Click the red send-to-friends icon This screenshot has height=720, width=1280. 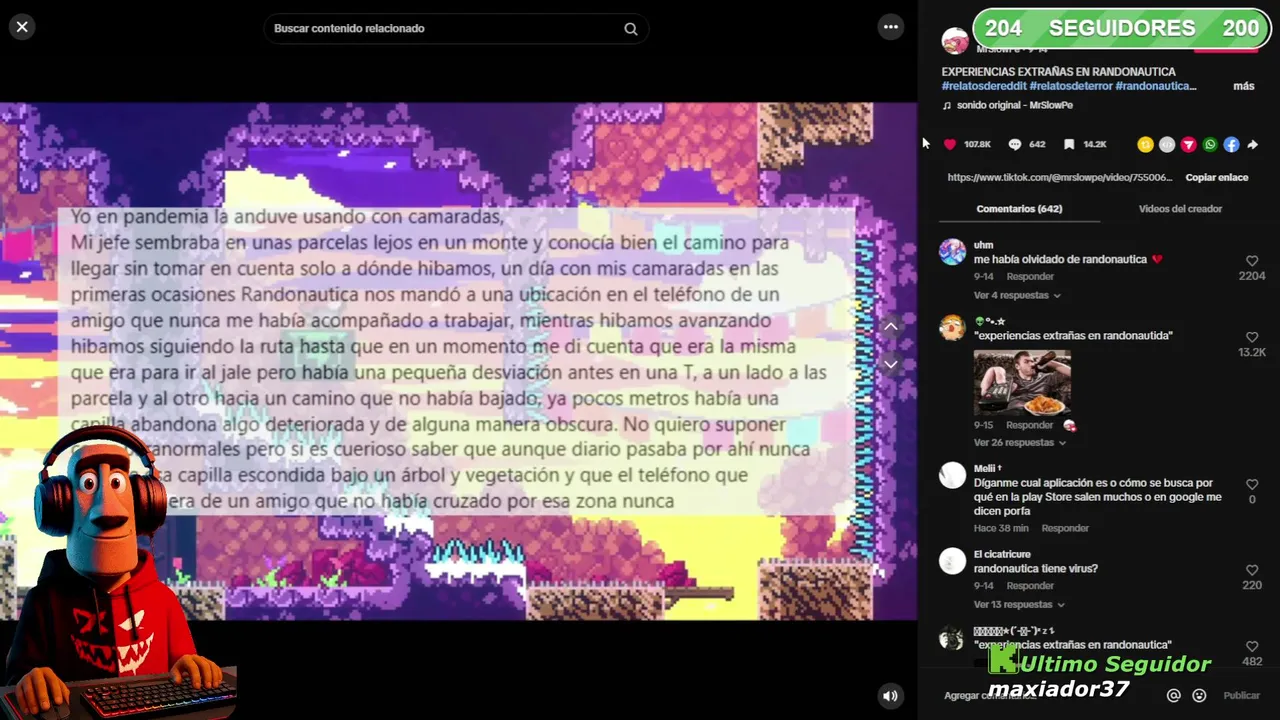pyautogui.click(x=1189, y=145)
